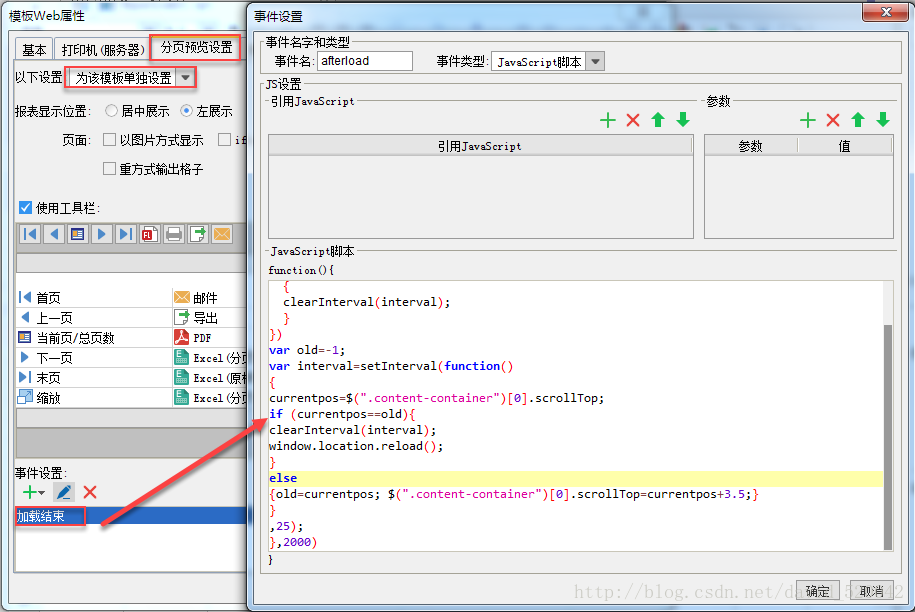915x612 pixels.
Task: Select 当前页/总页数 in the tool list
Action: 94,337
